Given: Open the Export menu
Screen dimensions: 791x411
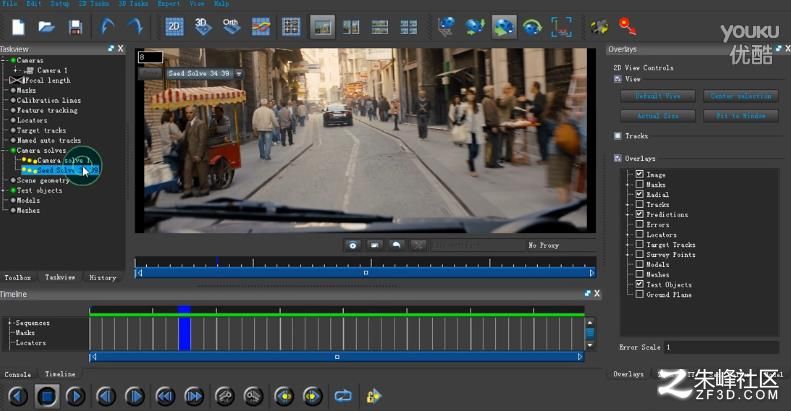Looking at the screenshot, I should click(168, 4).
